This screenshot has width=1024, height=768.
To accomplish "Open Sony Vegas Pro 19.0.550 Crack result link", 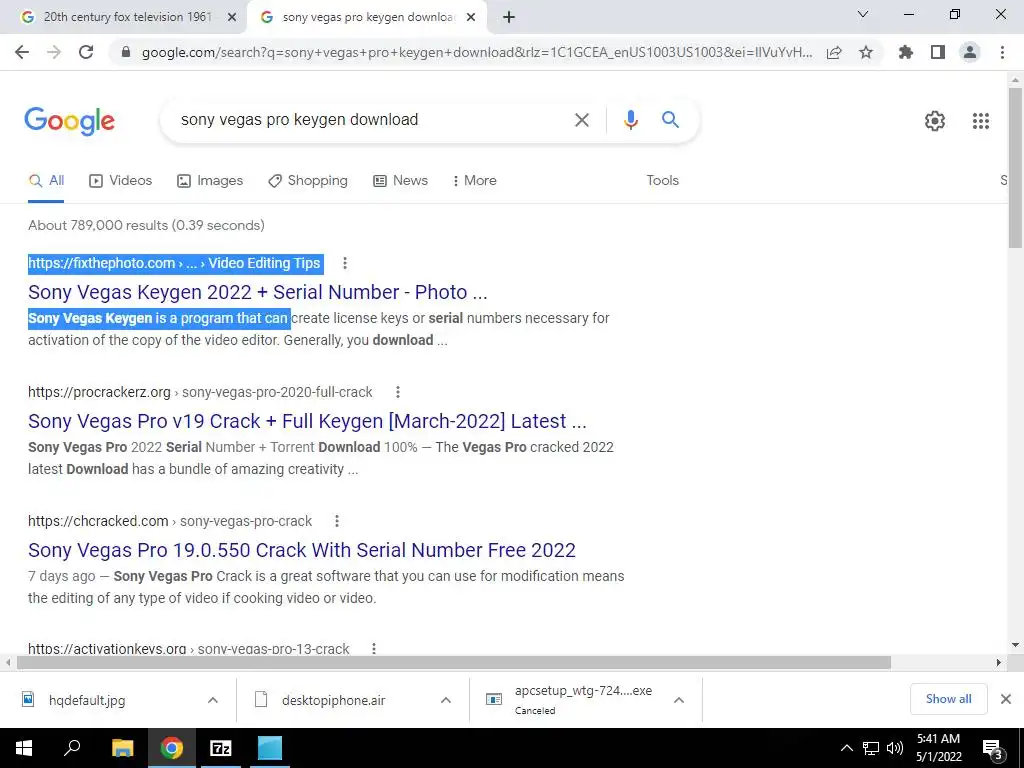I will tap(302, 550).
